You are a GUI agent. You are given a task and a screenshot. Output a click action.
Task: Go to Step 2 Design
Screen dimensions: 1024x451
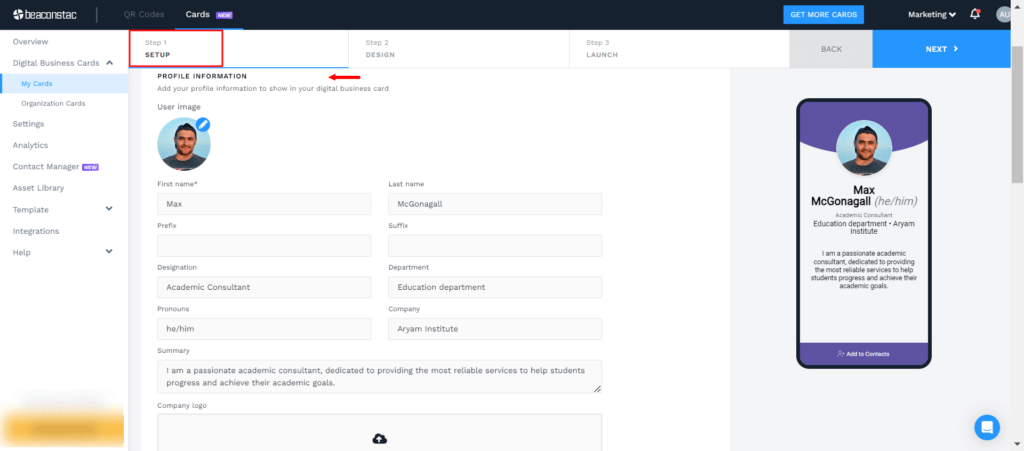[x=458, y=48]
